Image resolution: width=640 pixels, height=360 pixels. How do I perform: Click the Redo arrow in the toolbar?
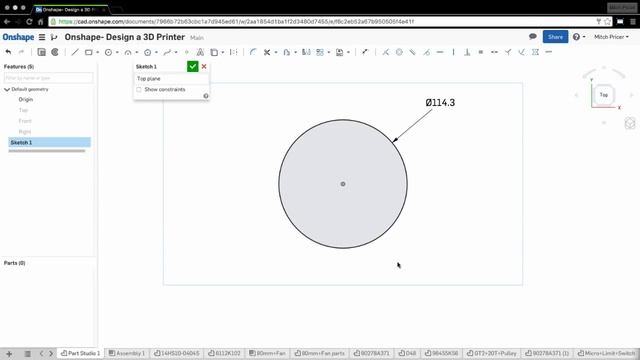21,52
